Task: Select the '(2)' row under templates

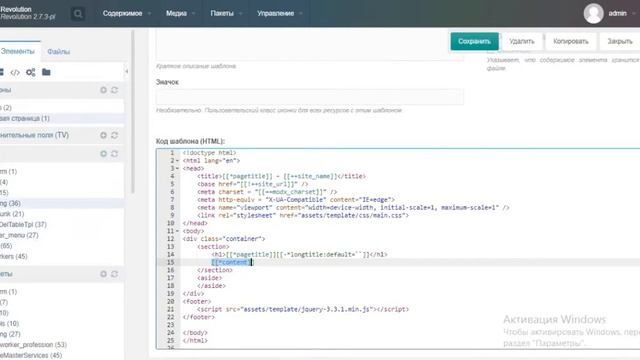Action: (62, 108)
